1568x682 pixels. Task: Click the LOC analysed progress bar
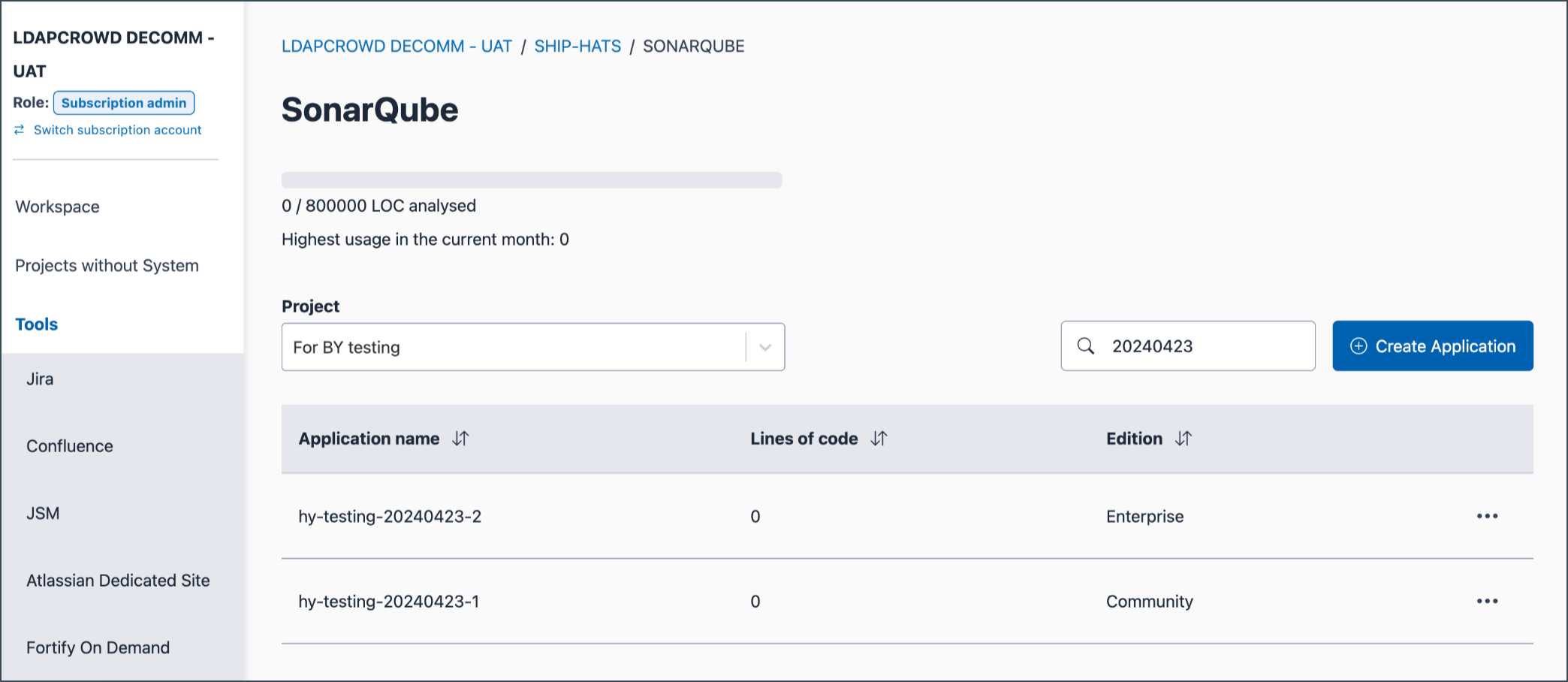coord(532,180)
